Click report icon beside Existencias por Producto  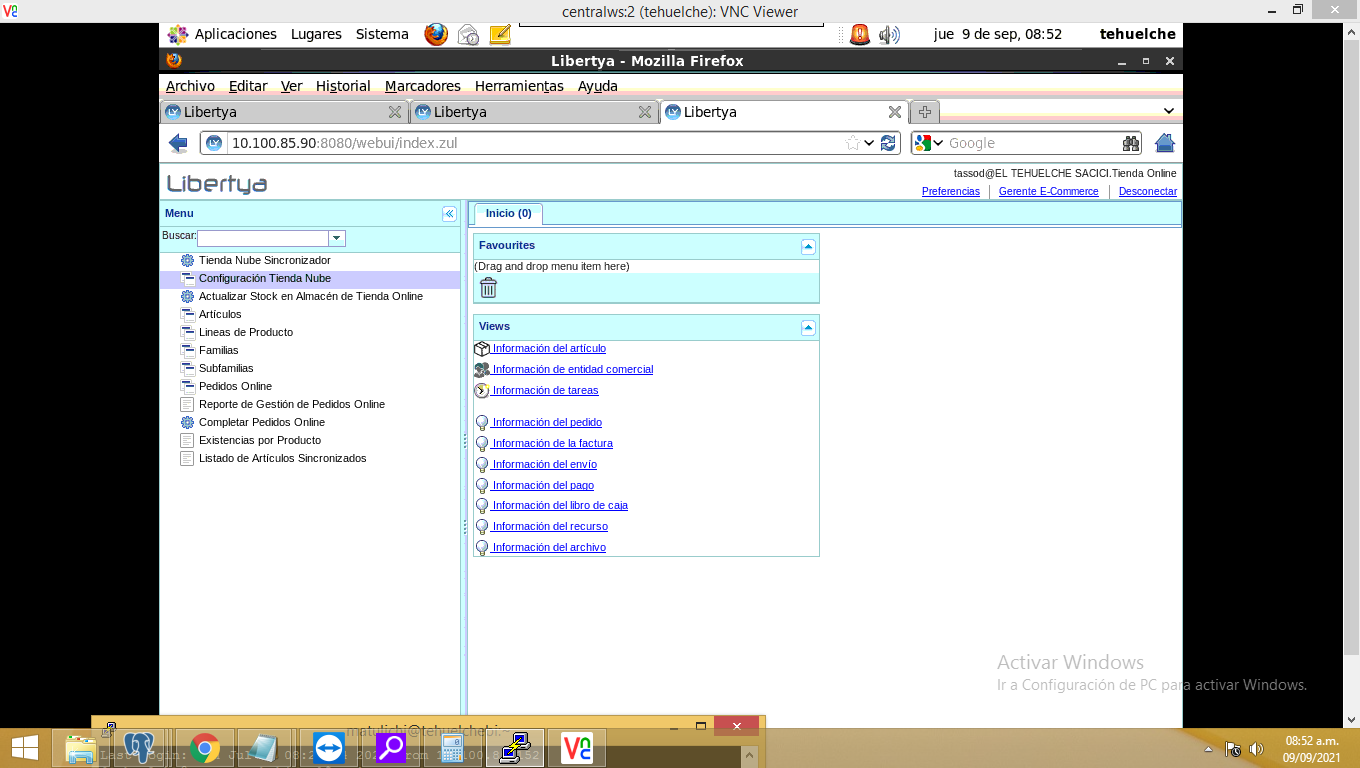pyautogui.click(x=187, y=440)
